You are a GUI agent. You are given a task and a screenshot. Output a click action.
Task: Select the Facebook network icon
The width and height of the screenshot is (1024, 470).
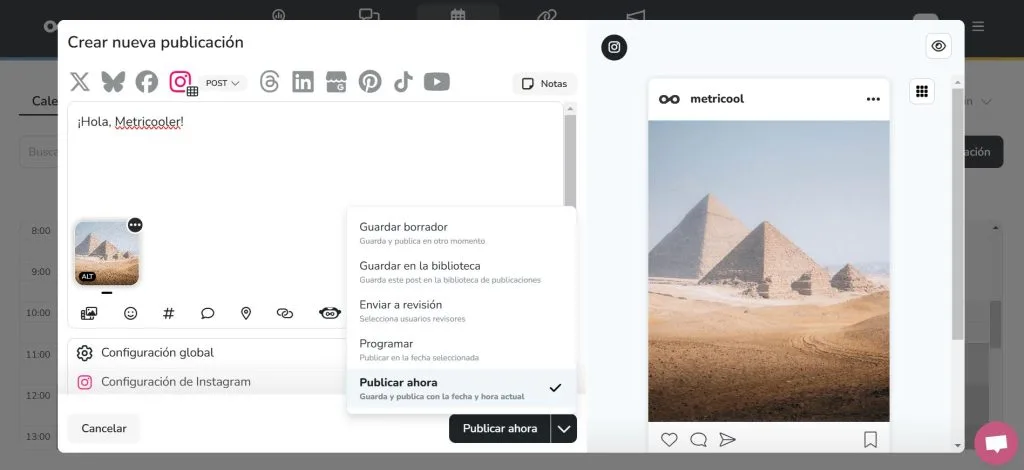tap(147, 82)
